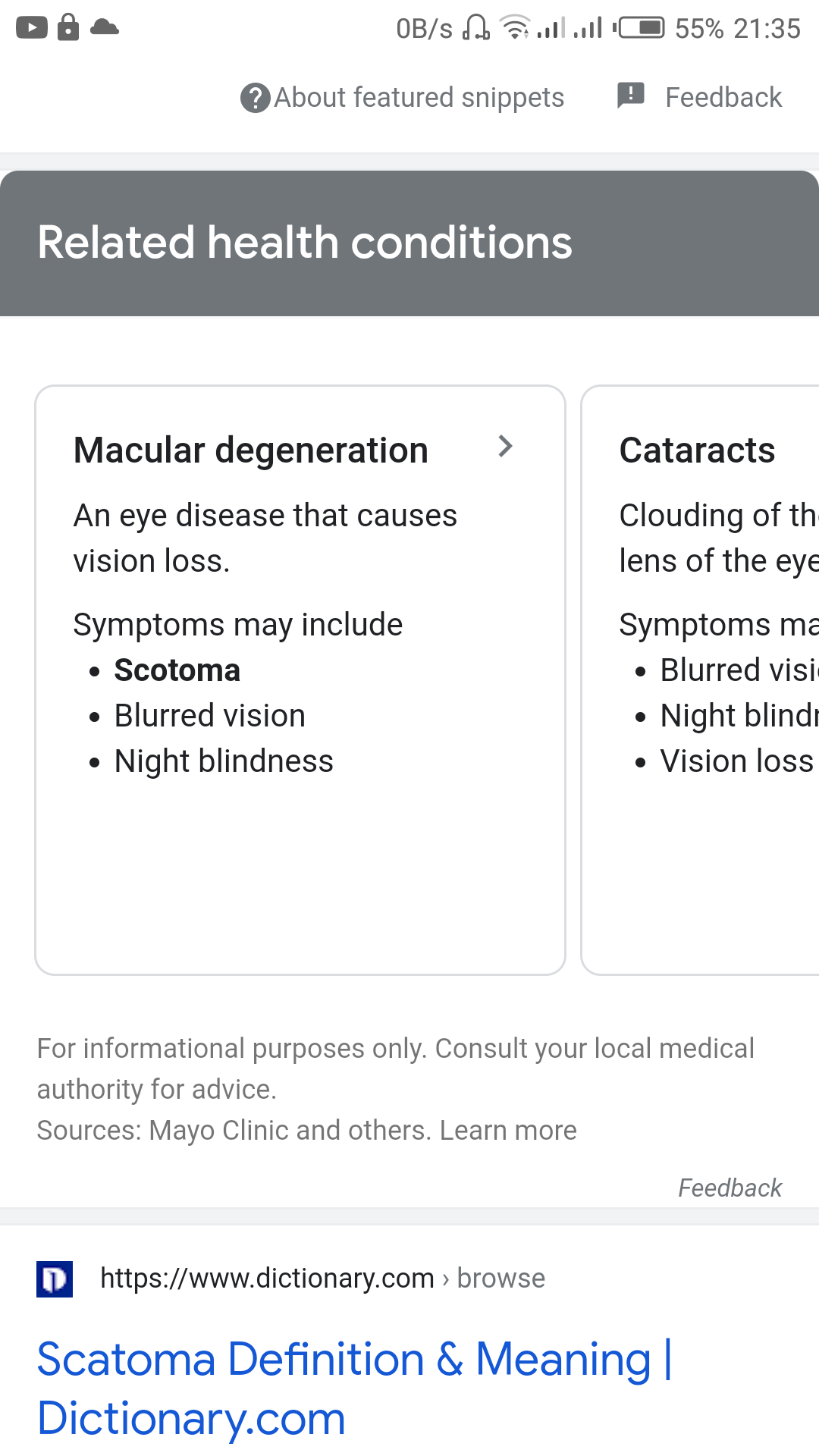Tap Learn more under sources
This screenshot has height=1456, width=819.
click(x=508, y=1131)
